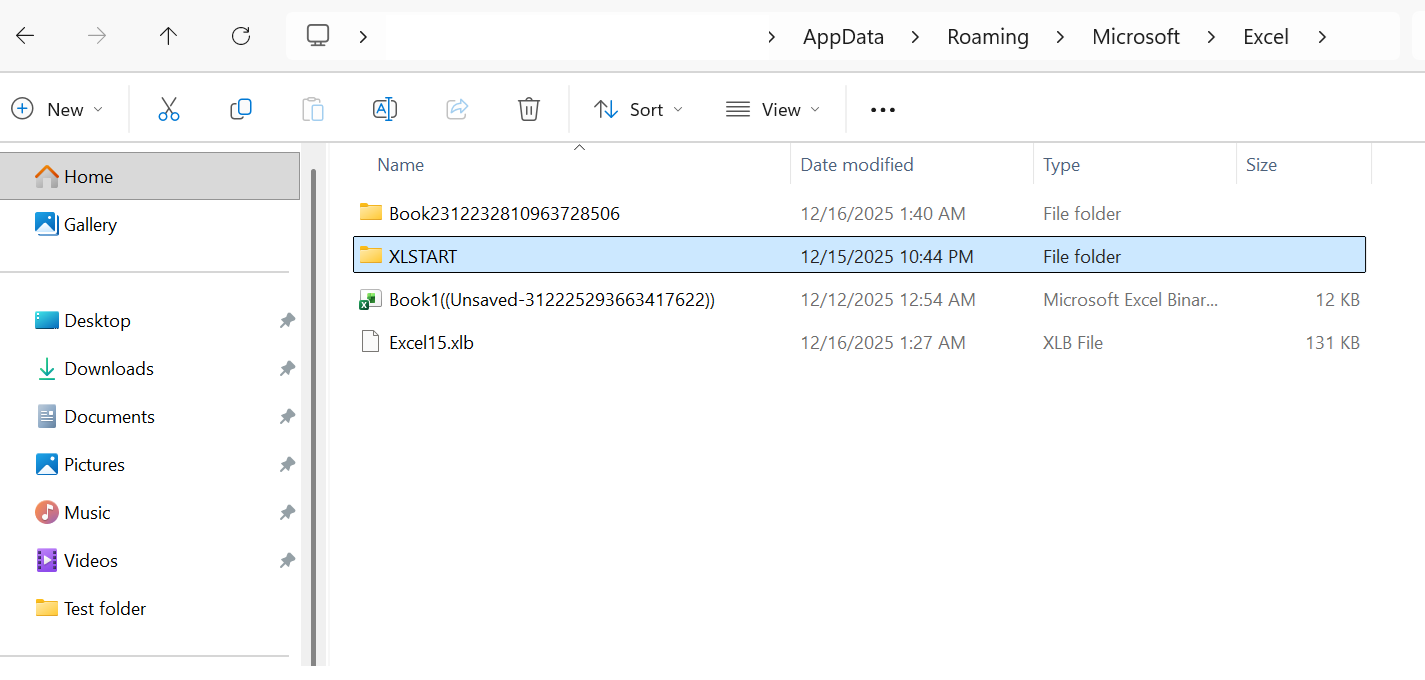Expand chevron after AppData breadcrumb
This screenshot has width=1425, height=680.
pyautogui.click(x=915, y=37)
